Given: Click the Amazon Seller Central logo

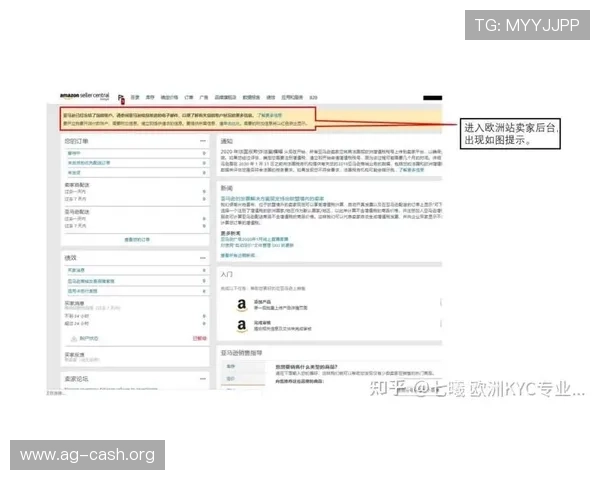Looking at the screenshot, I should 85,96.
